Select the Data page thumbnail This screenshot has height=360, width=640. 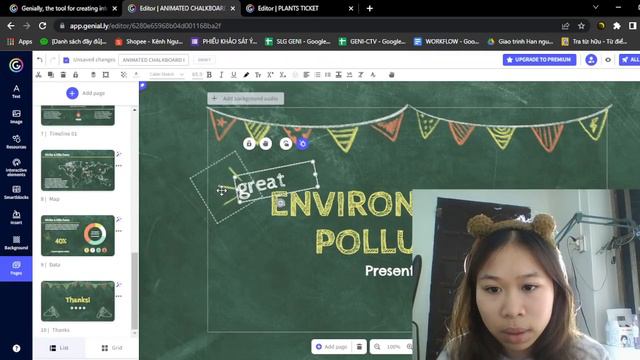click(78, 236)
